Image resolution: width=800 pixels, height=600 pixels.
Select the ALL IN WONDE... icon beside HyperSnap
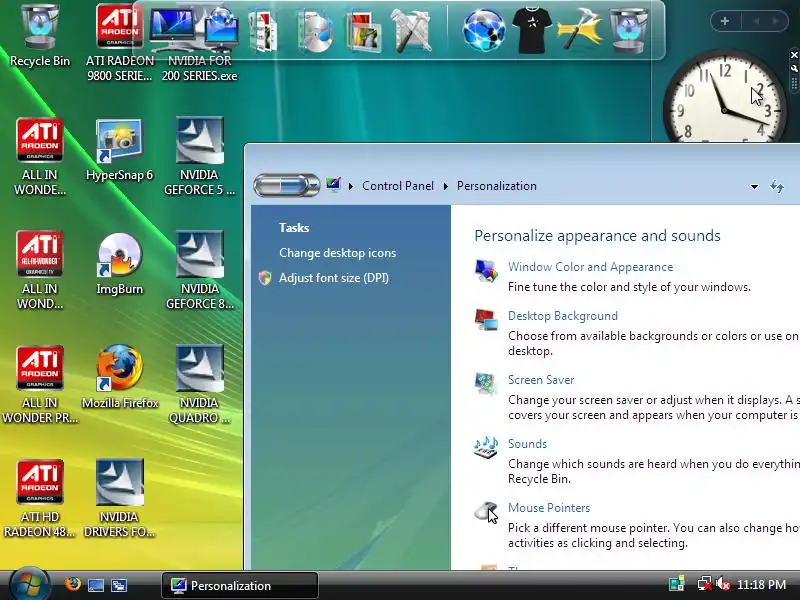pyautogui.click(x=40, y=156)
